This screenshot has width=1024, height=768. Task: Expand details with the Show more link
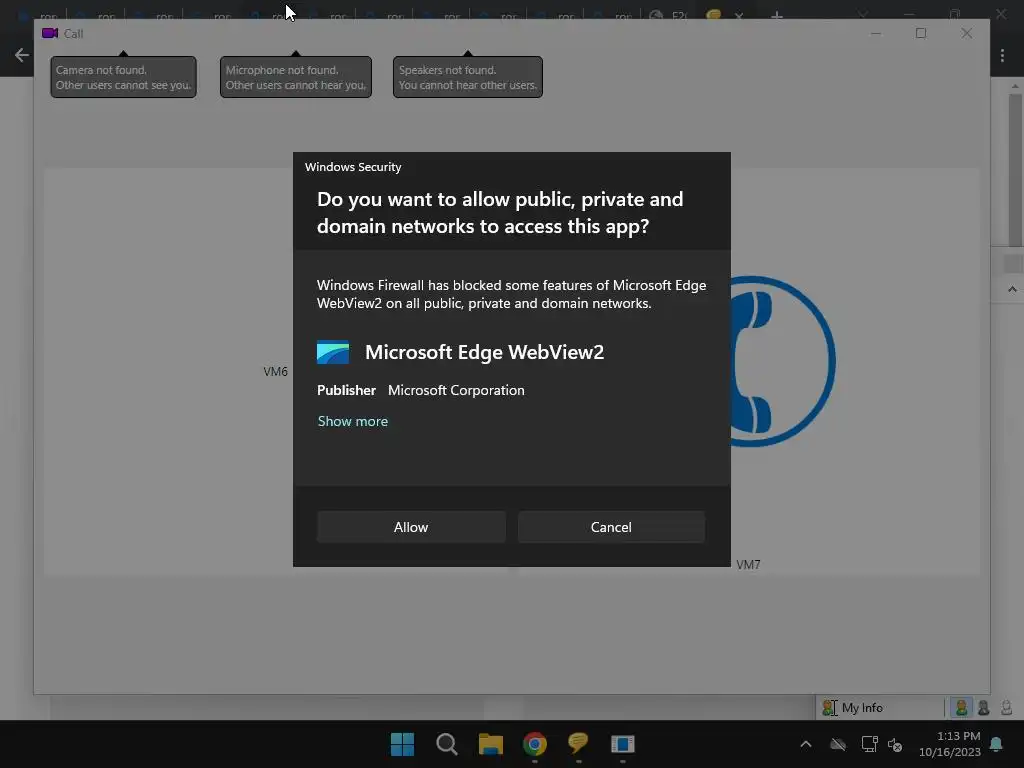tap(353, 421)
